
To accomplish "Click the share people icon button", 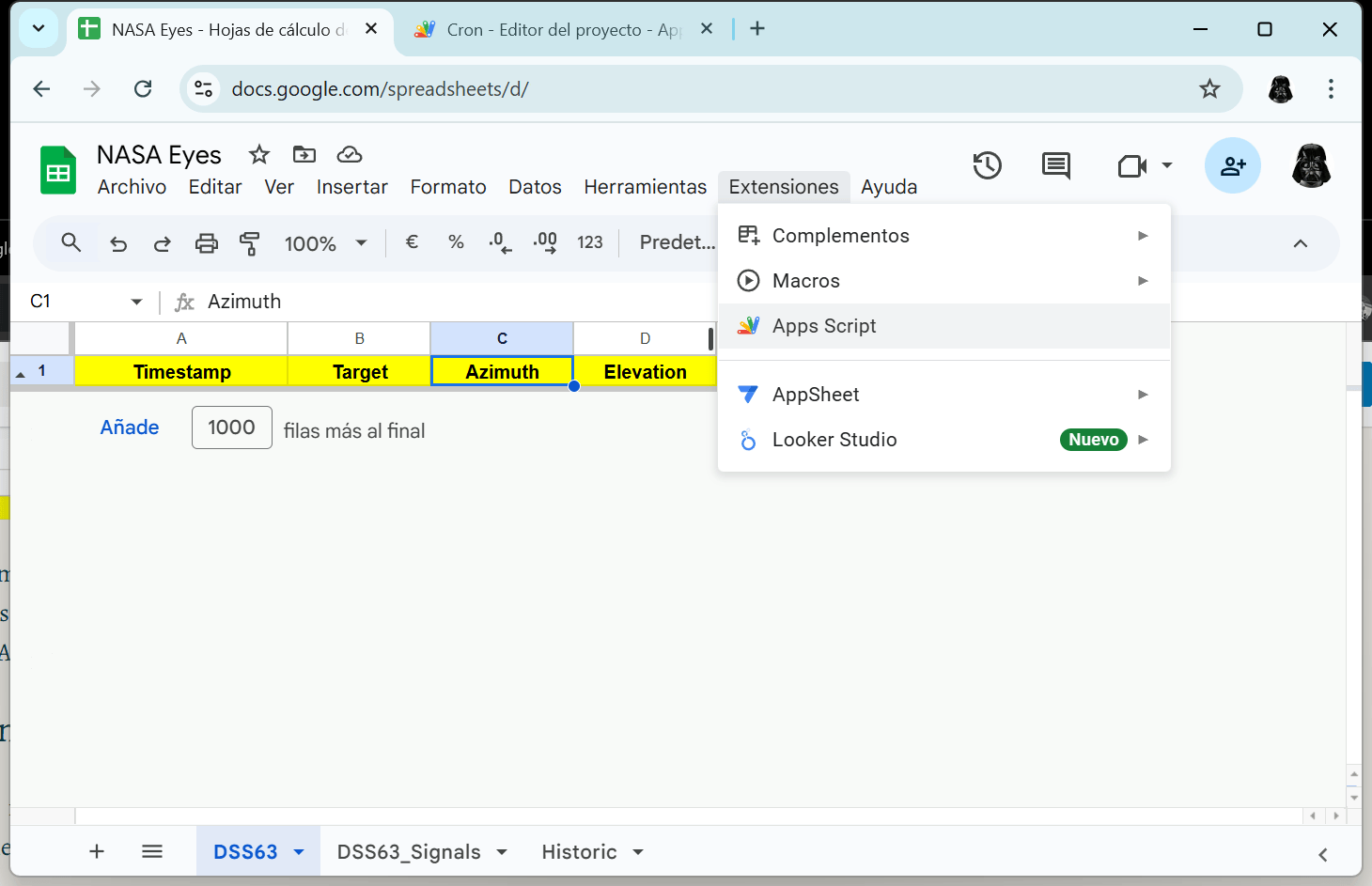I will point(1233,166).
